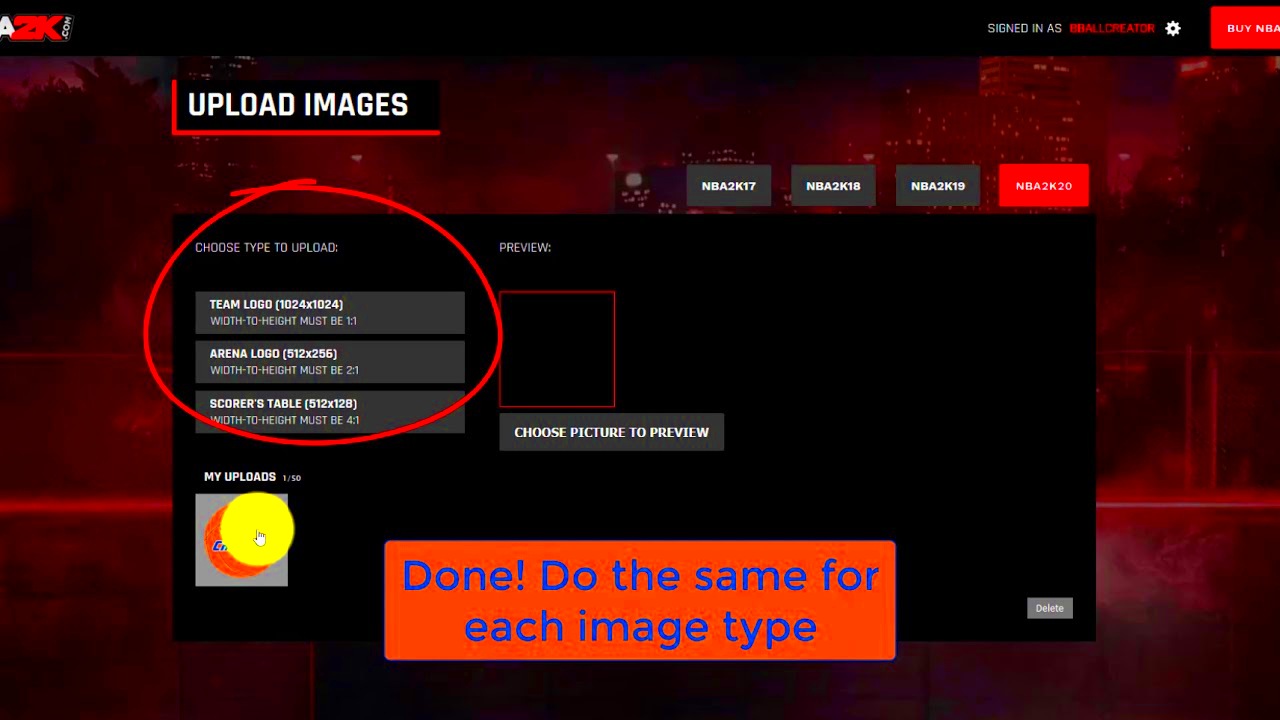Switch to the NBA2K19 tab

point(937,186)
